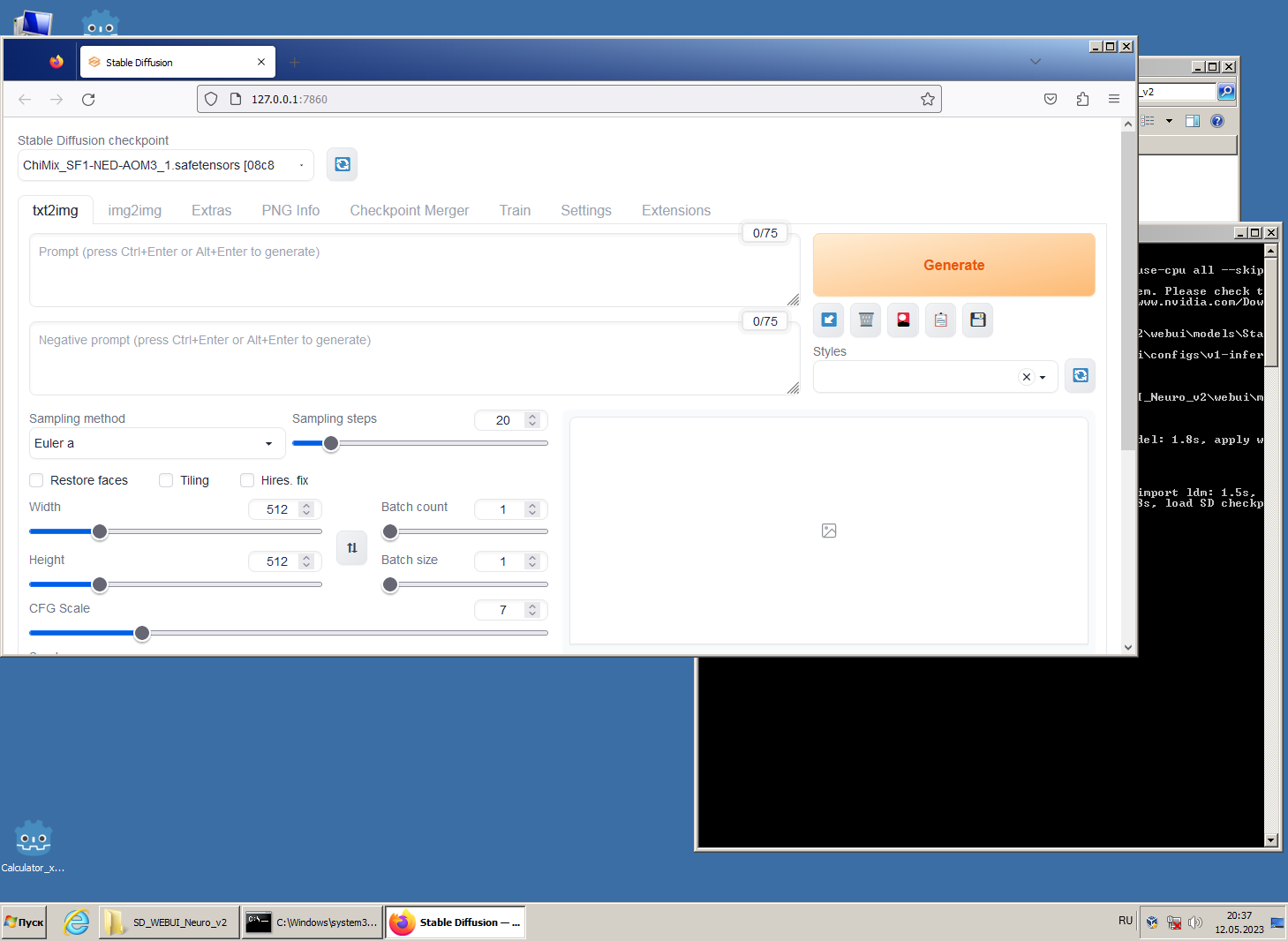The image size is (1288, 941).
Task: Open the Extensions tab
Action: tap(676, 210)
